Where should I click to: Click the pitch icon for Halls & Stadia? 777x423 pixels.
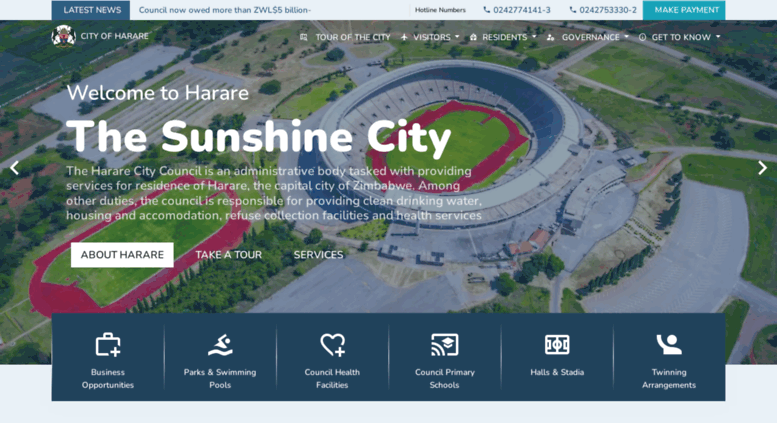pos(557,345)
